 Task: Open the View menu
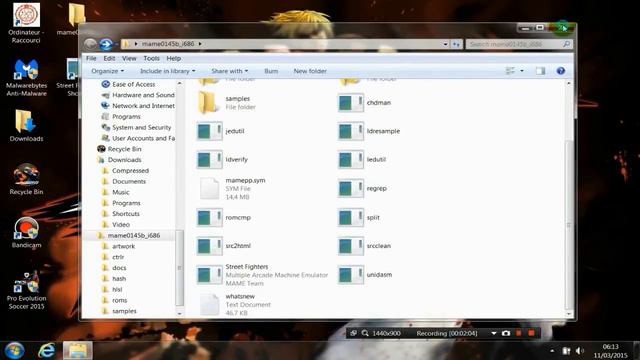point(129,58)
